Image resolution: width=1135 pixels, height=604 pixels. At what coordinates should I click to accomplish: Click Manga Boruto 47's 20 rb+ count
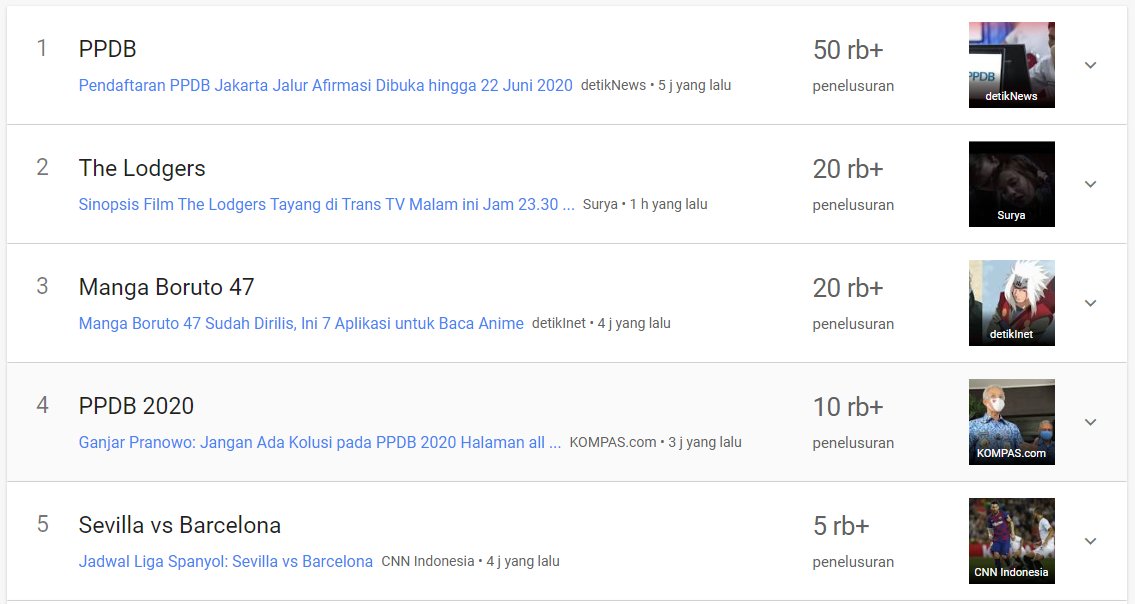(848, 288)
